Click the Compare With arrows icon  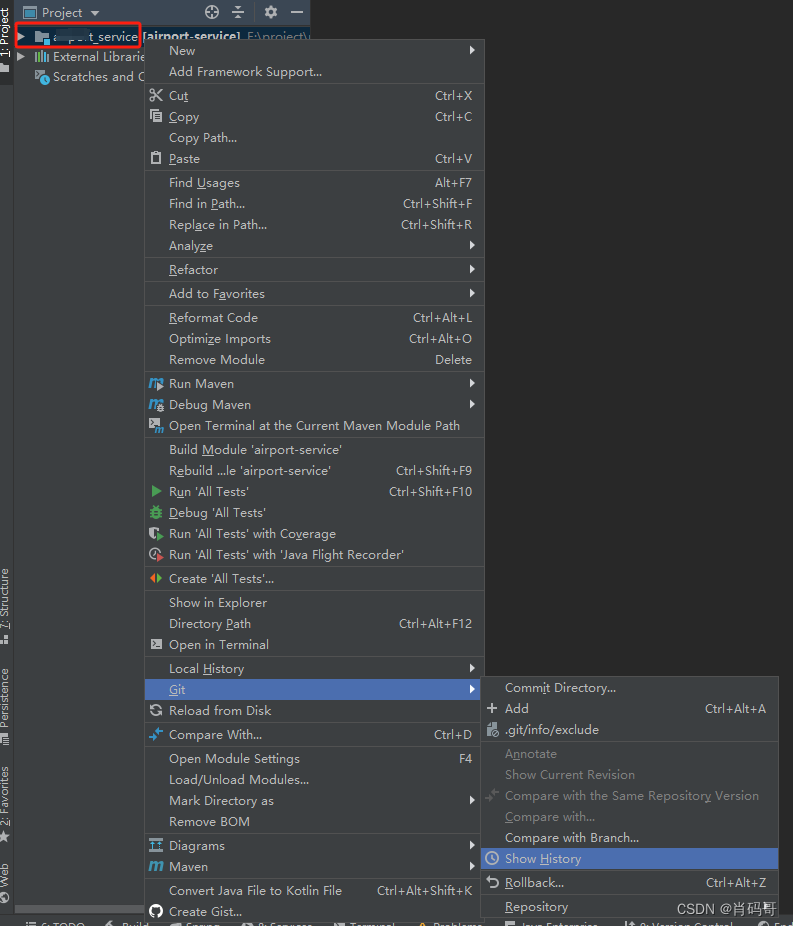pos(156,734)
